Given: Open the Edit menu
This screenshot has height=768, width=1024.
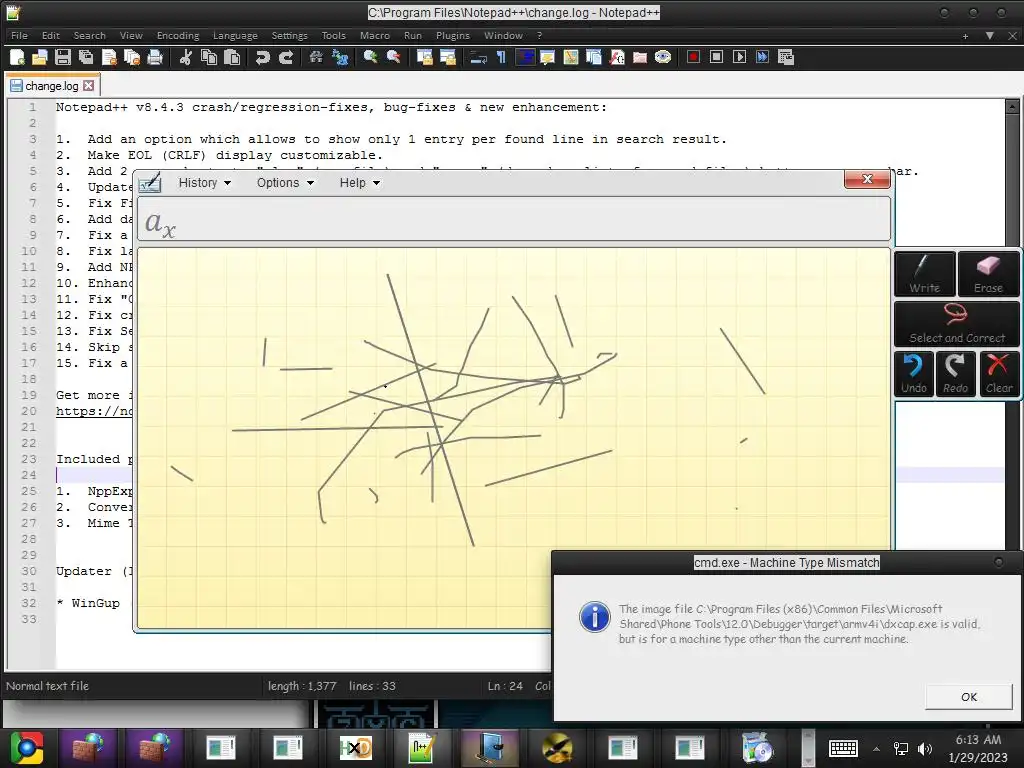Looking at the screenshot, I should coord(51,35).
